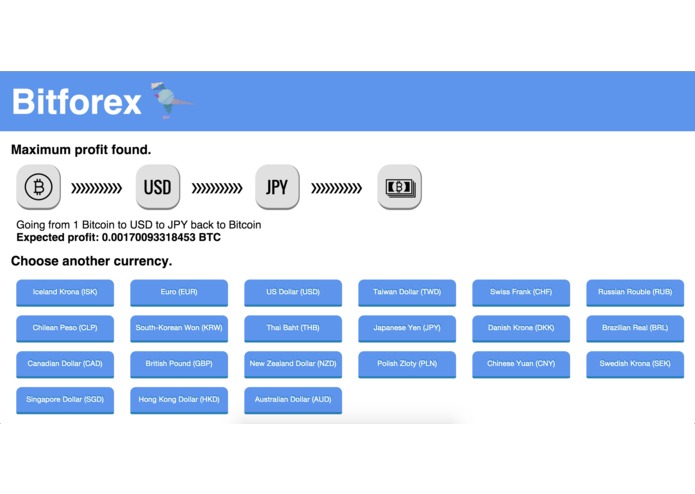Screen dimensions: 695x494
Task: Select British Pound (GBP) currency
Action: tap(179, 364)
